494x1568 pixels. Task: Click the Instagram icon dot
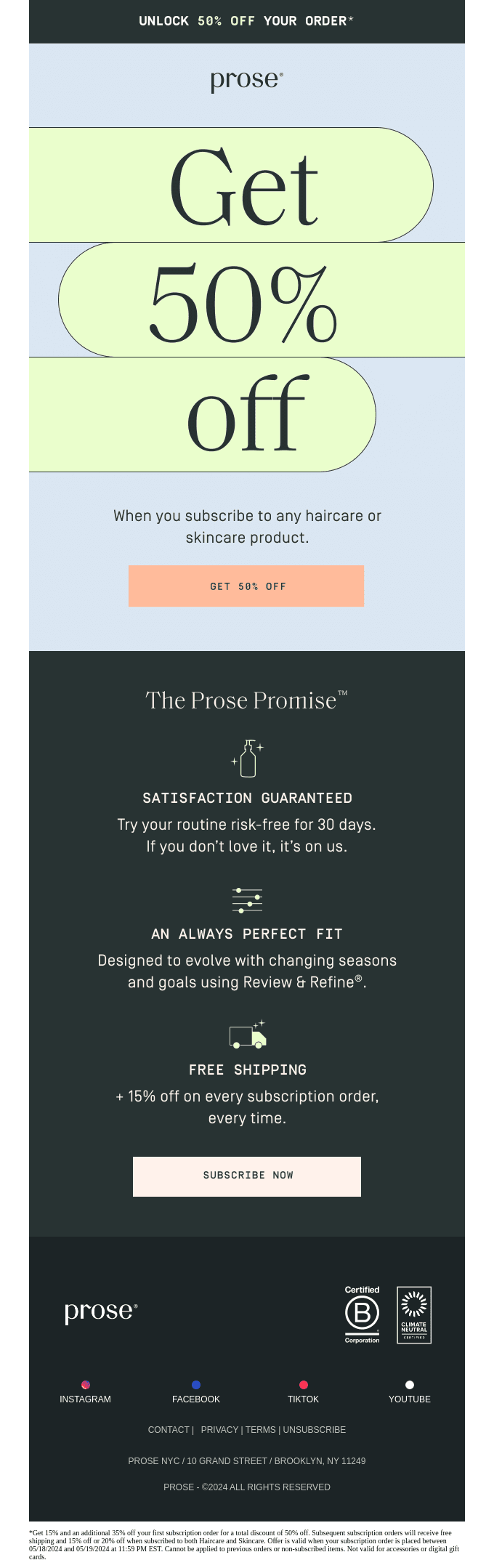click(x=86, y=1385)
